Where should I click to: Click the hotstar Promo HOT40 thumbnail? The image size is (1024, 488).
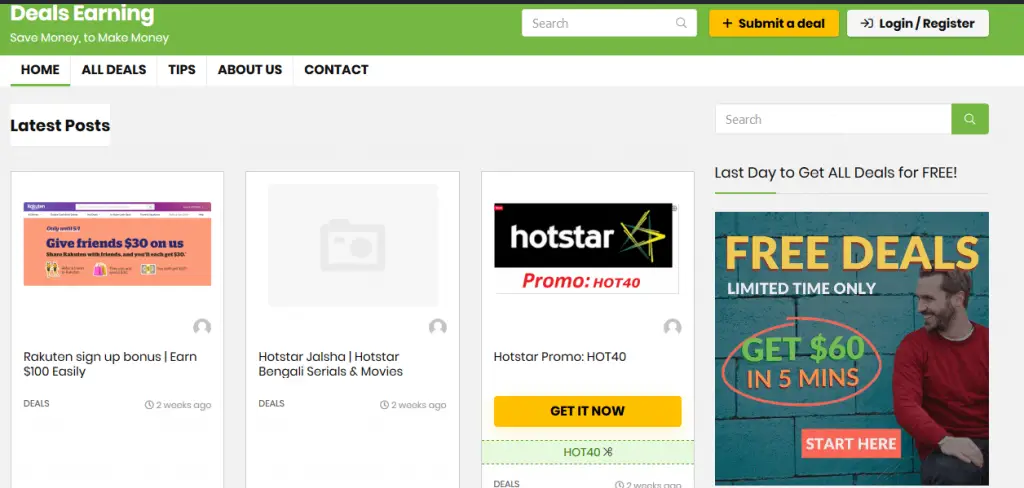(586, 248)
